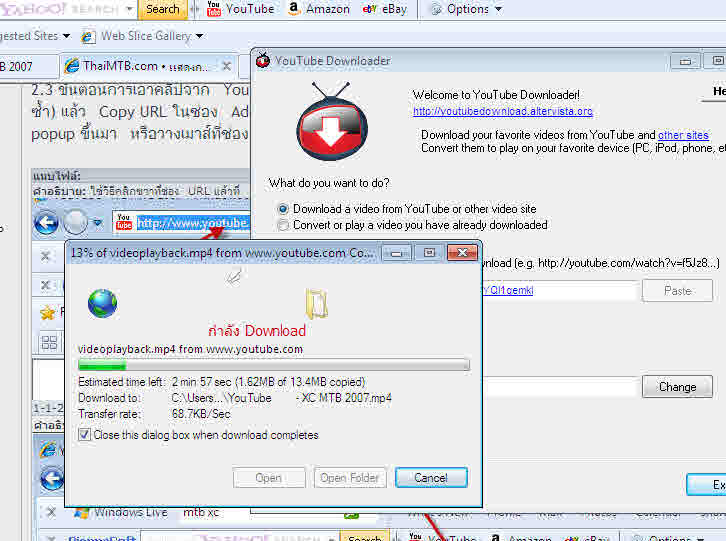726x541 pixels.
Task: Open the Web Slice Gallery dropdown arrow
Action: click(200, 36)
